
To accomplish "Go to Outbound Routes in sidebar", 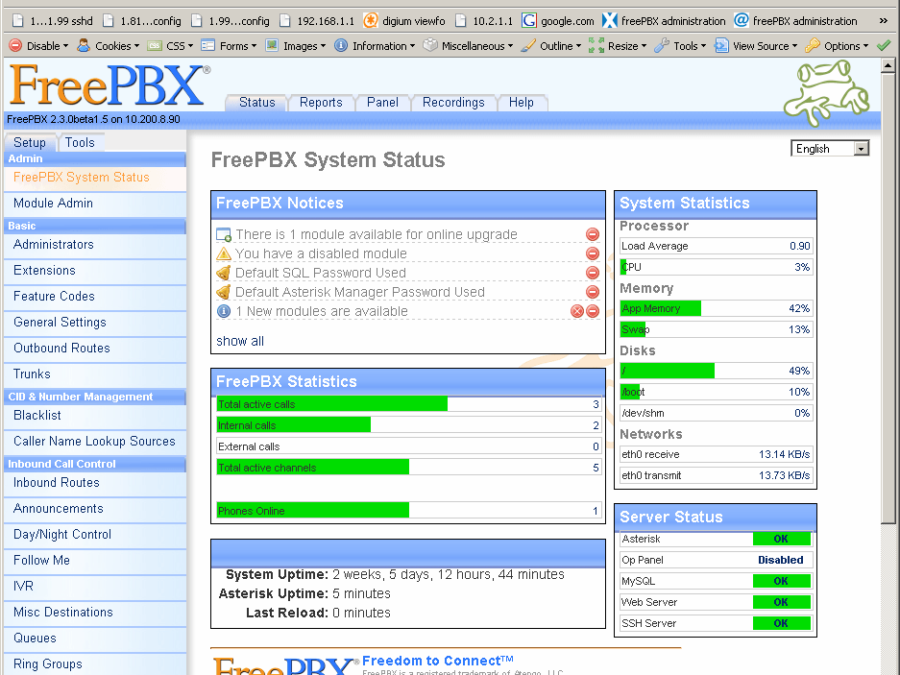I will (62, 348).
